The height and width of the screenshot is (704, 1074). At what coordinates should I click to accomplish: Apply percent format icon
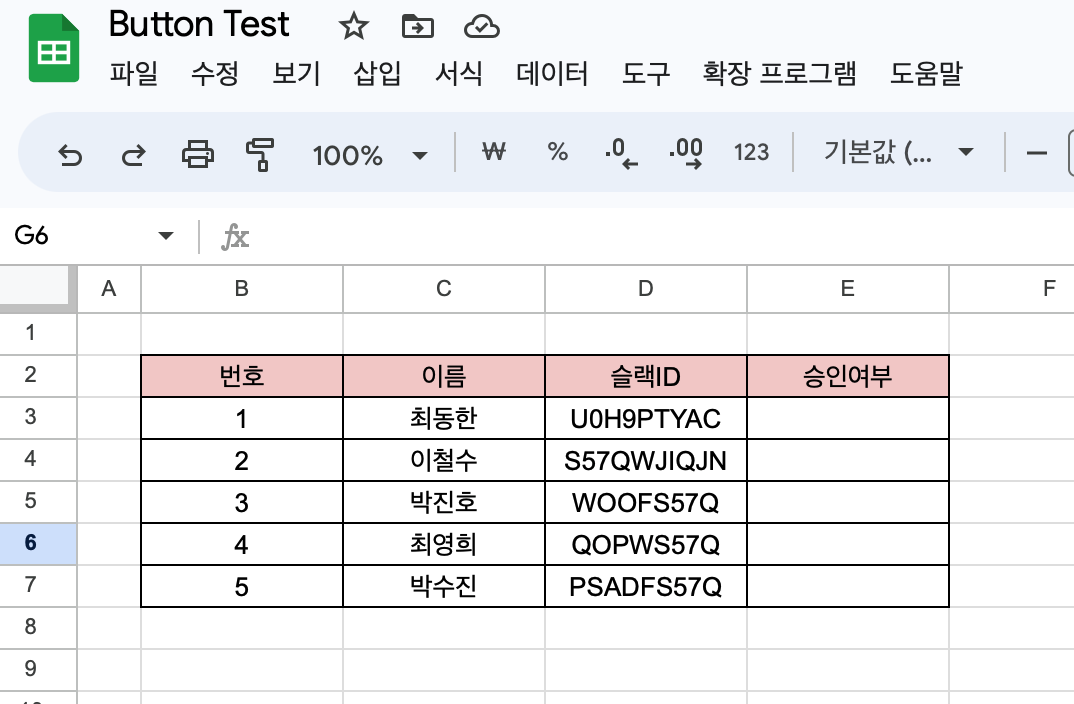[x=556, y=152]
